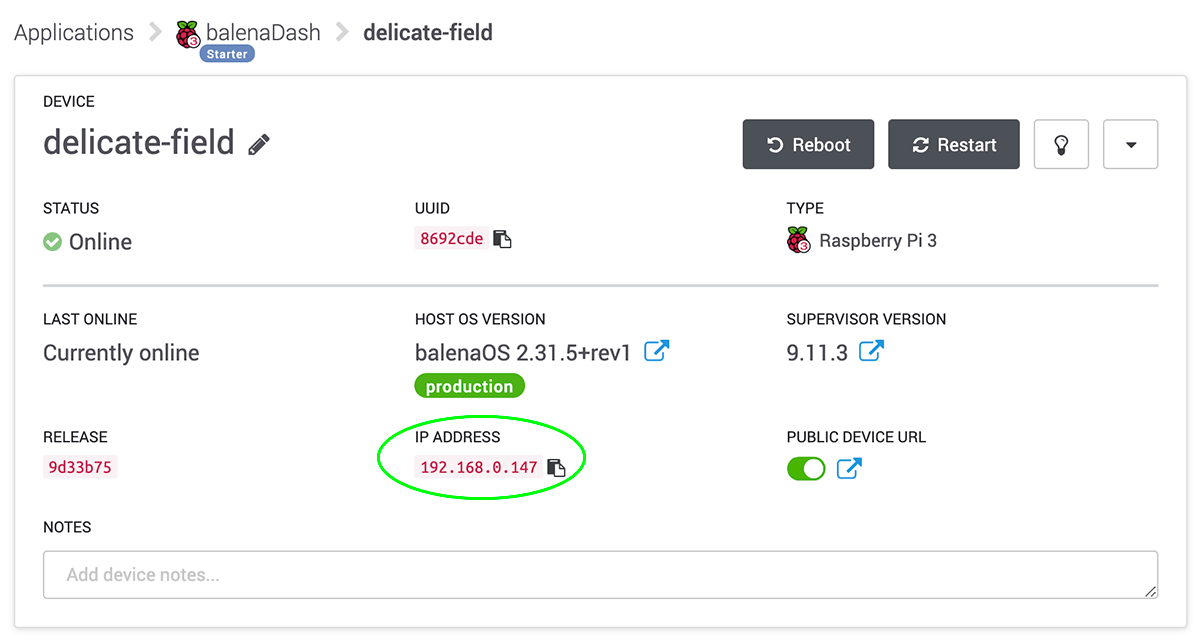Disable the Public Device URL toggle
The width and height of the screenshot is (1200, 642).
(806, 468)
